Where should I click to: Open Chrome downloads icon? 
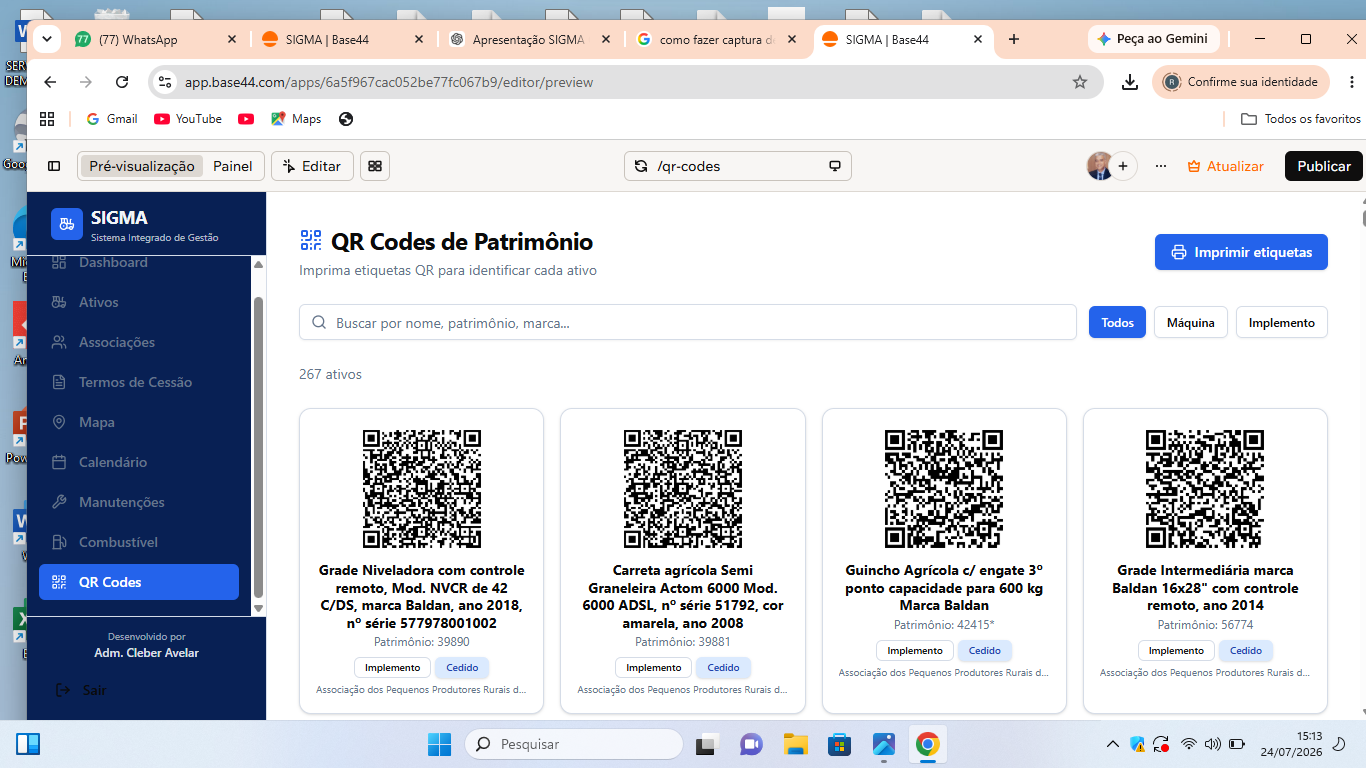coord(1130,82)
